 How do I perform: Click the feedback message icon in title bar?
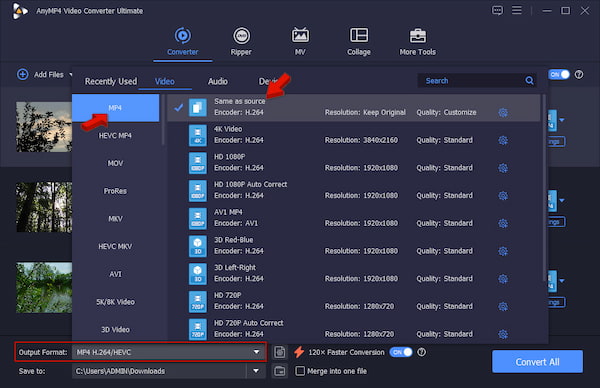[x=497, y=10]
